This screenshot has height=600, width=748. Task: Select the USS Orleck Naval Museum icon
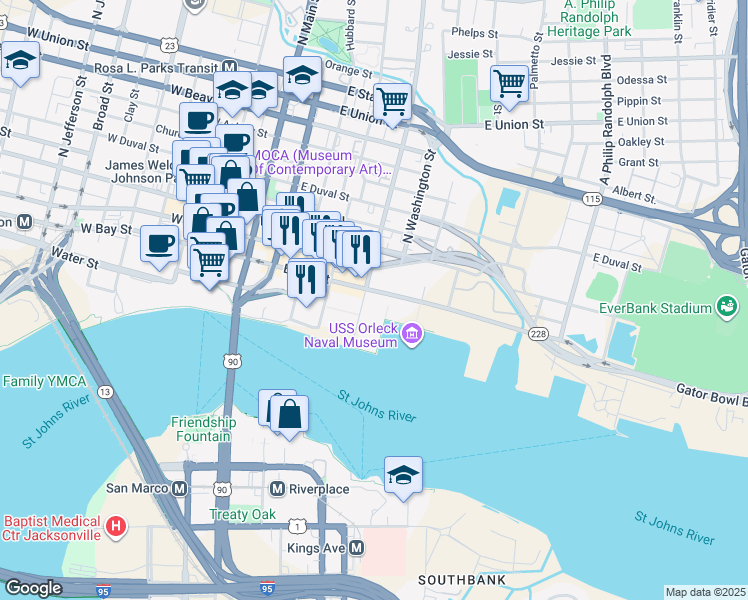click(412, 334)
